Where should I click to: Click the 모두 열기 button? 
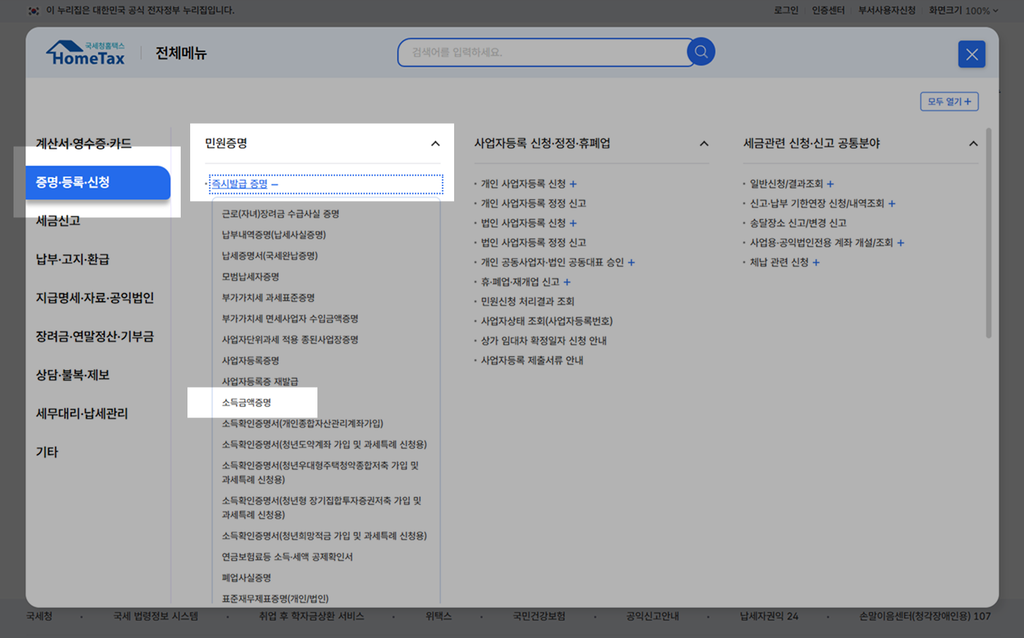[948, 102]
